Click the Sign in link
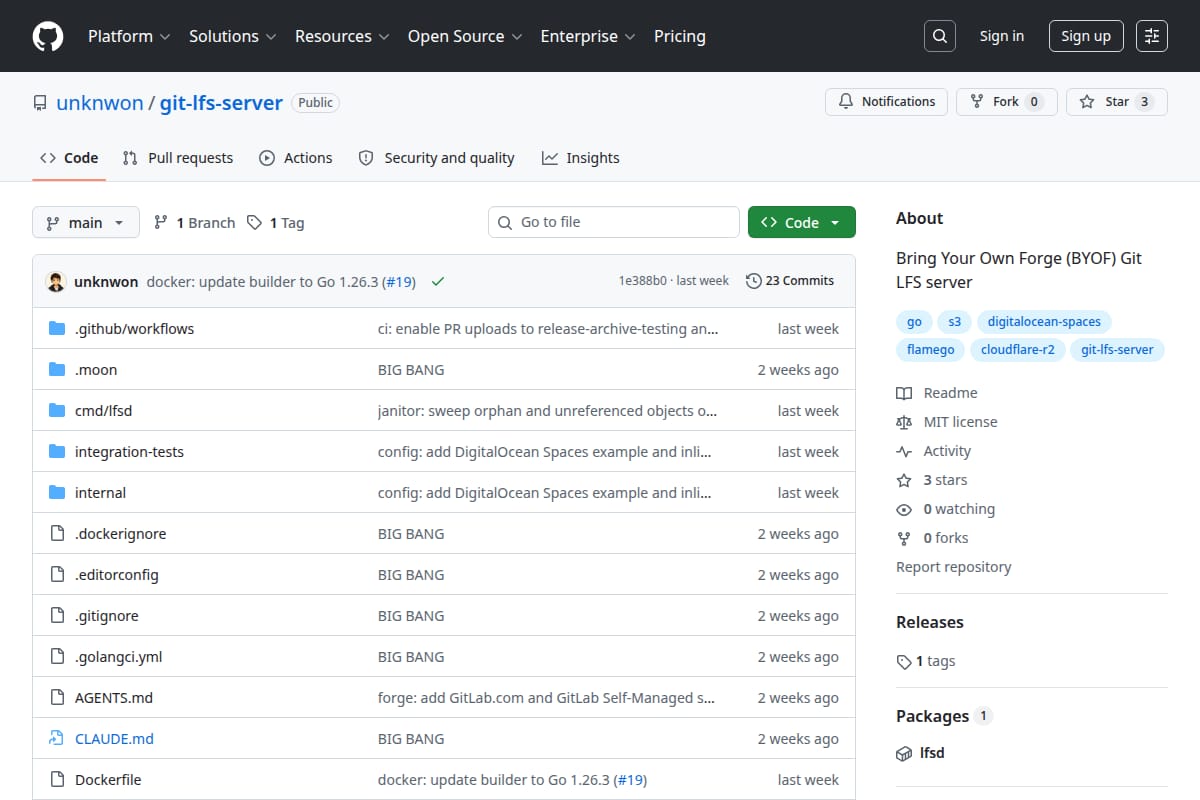The image size is (1200, 800). [1002, 36]
